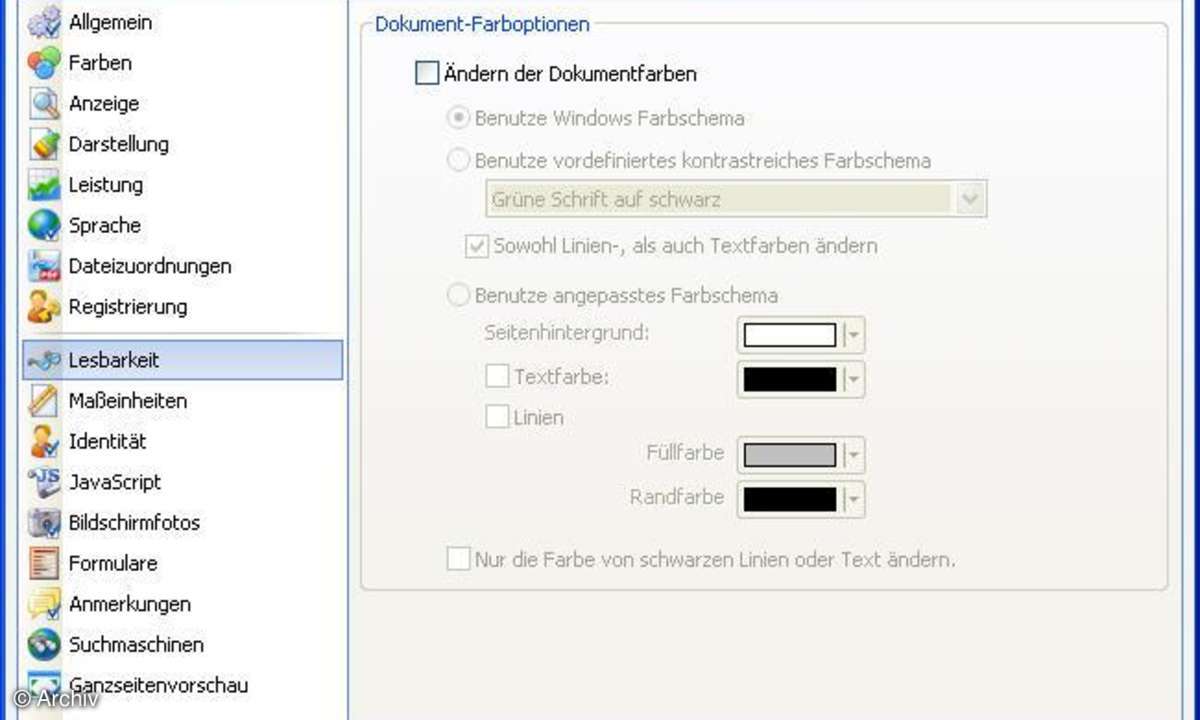Click the Sprache globe icon
This screenshot has height=720, width=1200.
coord(44,225)
